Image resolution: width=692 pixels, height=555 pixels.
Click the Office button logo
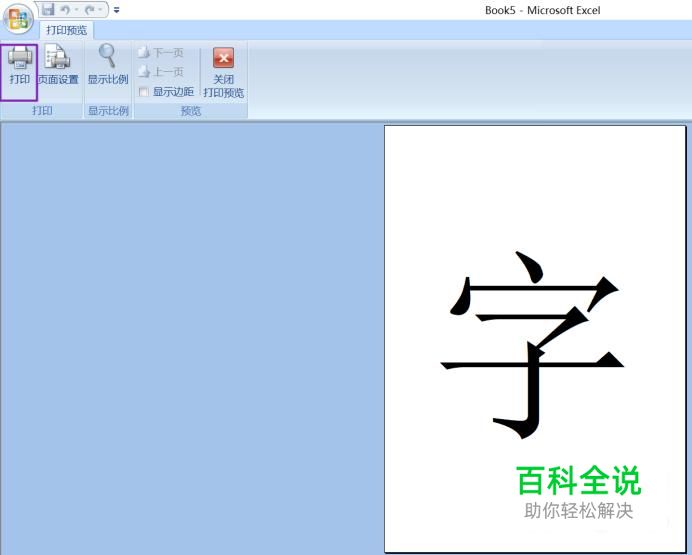pyautogui.click(x=18, y=19)
